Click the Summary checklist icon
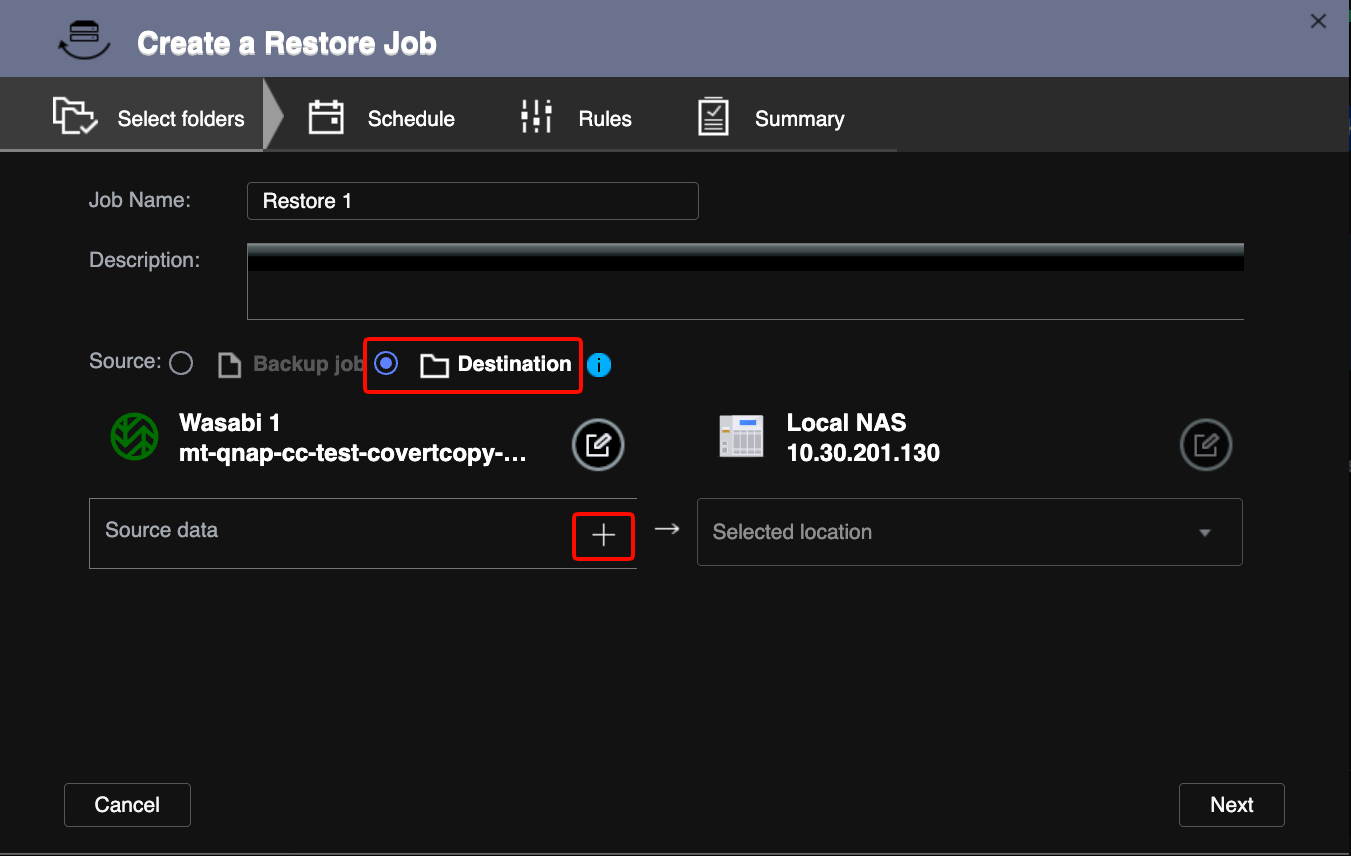 pos(713,117)
